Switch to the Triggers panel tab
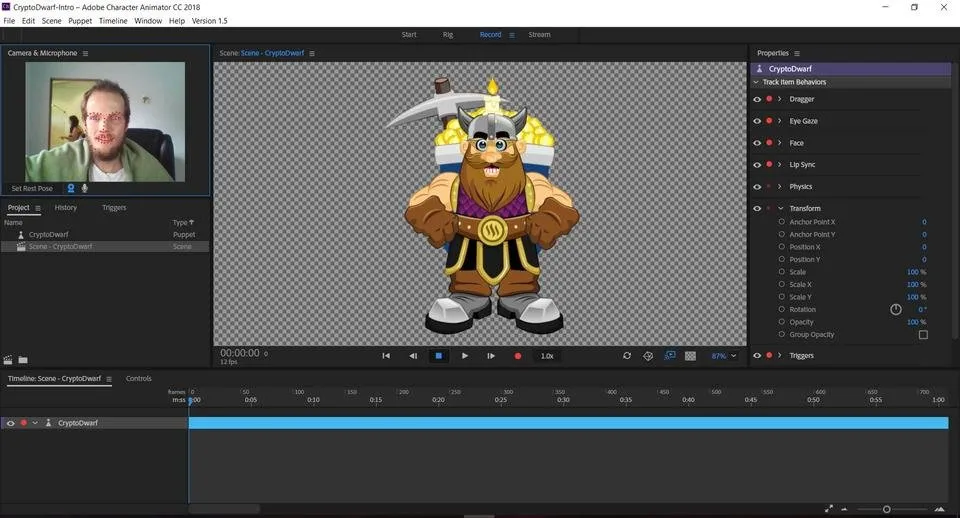 coord(114,208)
